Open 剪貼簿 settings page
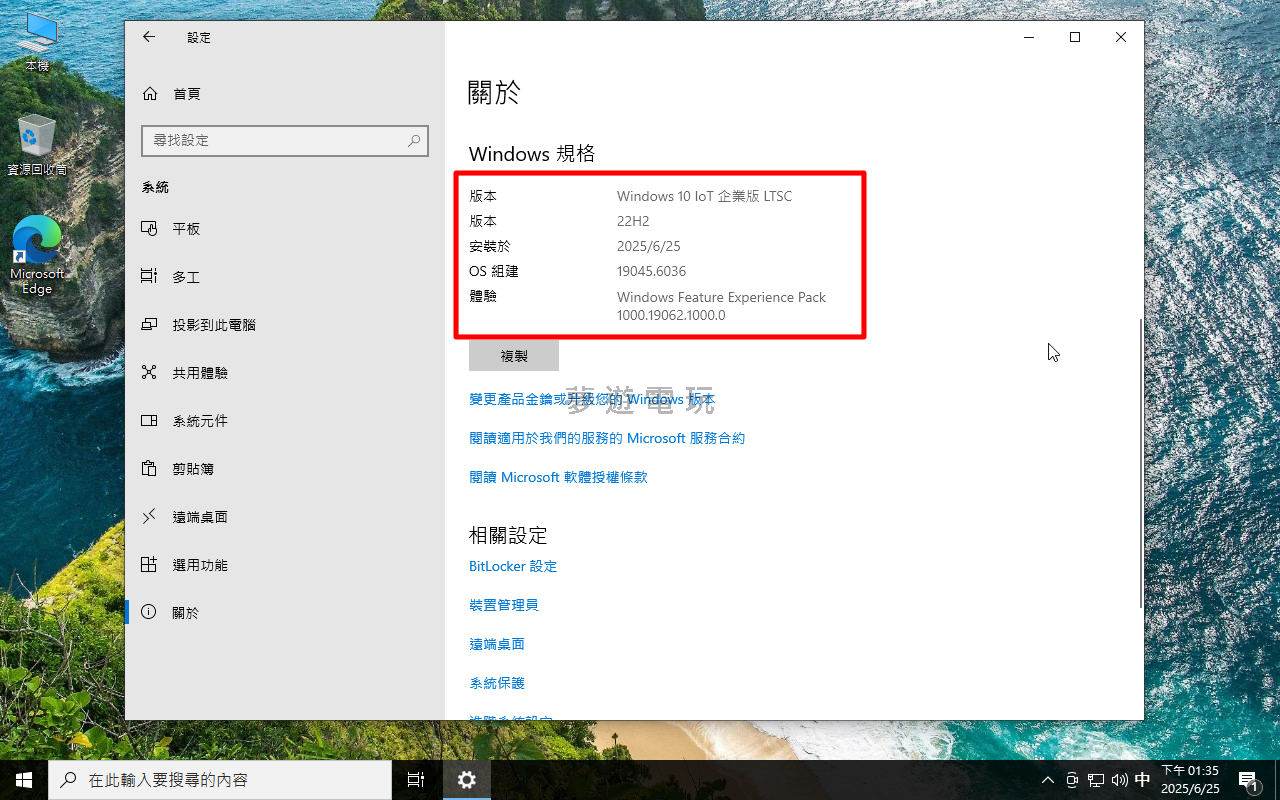The height and width of the screenshot is (800, 1280). pyautogui.click(x=193, y=469)
